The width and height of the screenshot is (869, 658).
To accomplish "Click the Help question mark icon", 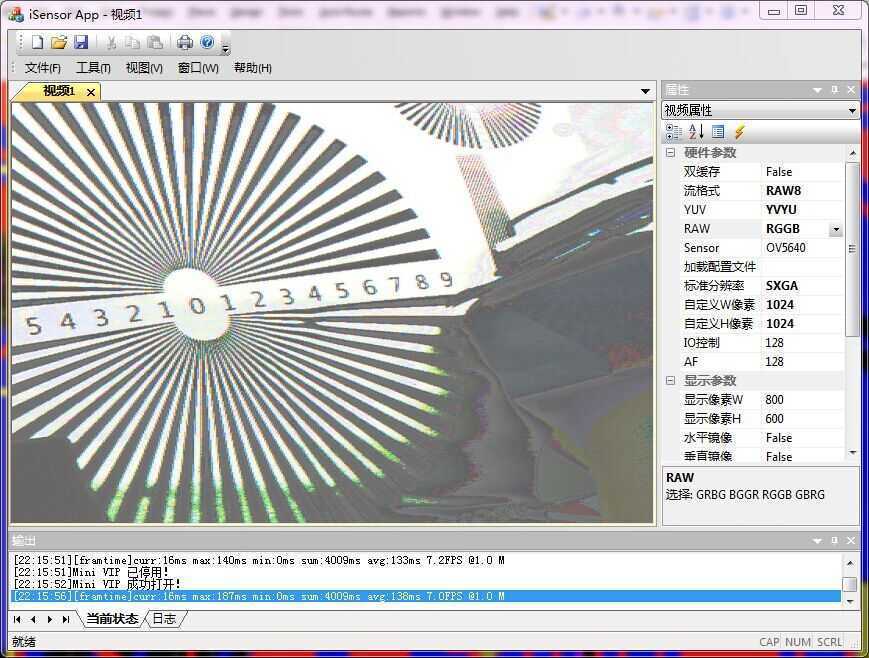I will tap(207, 42).
